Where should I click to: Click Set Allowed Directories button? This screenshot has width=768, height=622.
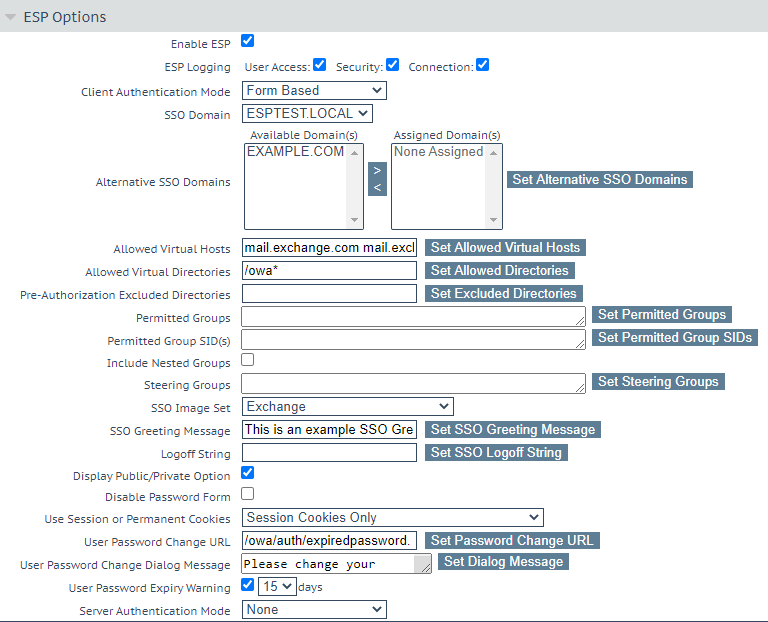point(500,270)
